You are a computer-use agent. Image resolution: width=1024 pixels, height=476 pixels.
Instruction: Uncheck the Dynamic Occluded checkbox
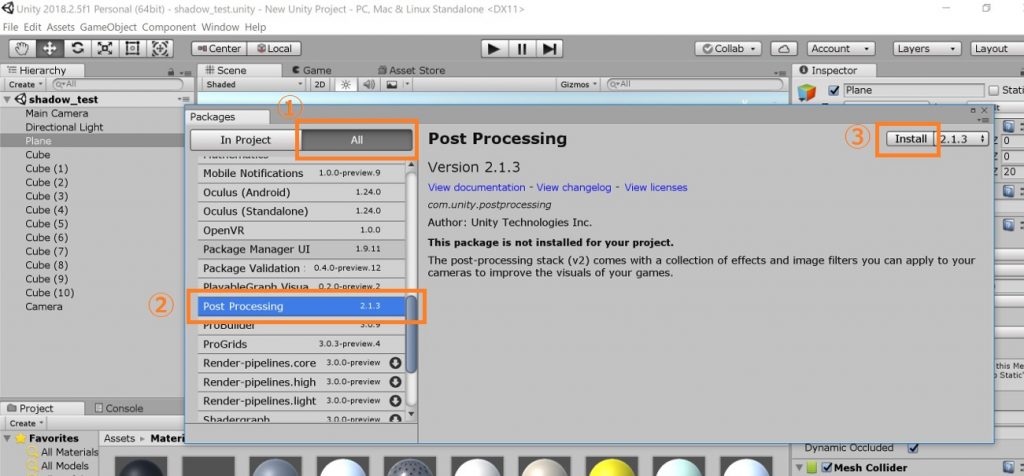click(x=913, y=448)
